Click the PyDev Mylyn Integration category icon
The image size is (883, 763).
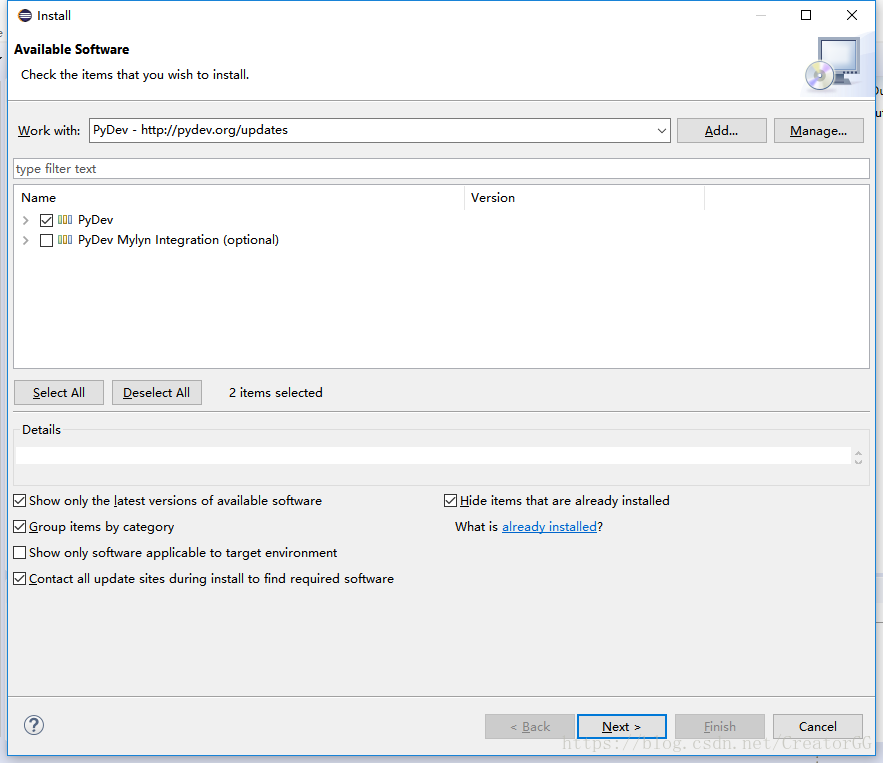point(65,240)
